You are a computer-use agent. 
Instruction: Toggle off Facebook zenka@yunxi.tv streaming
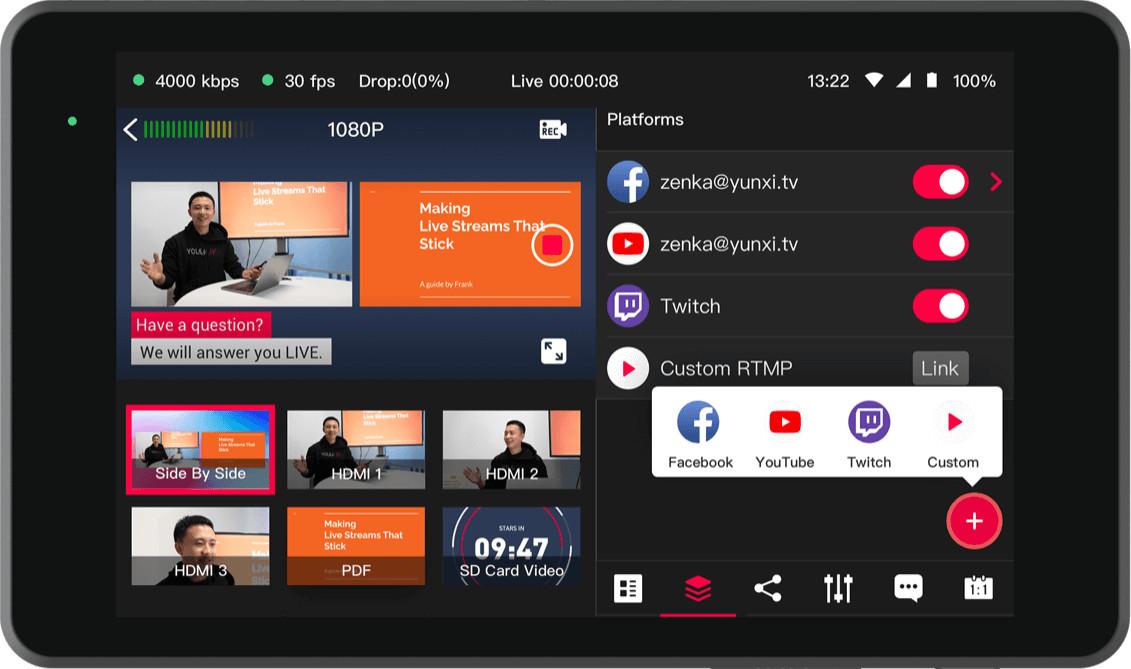click(x=941, y=182)
